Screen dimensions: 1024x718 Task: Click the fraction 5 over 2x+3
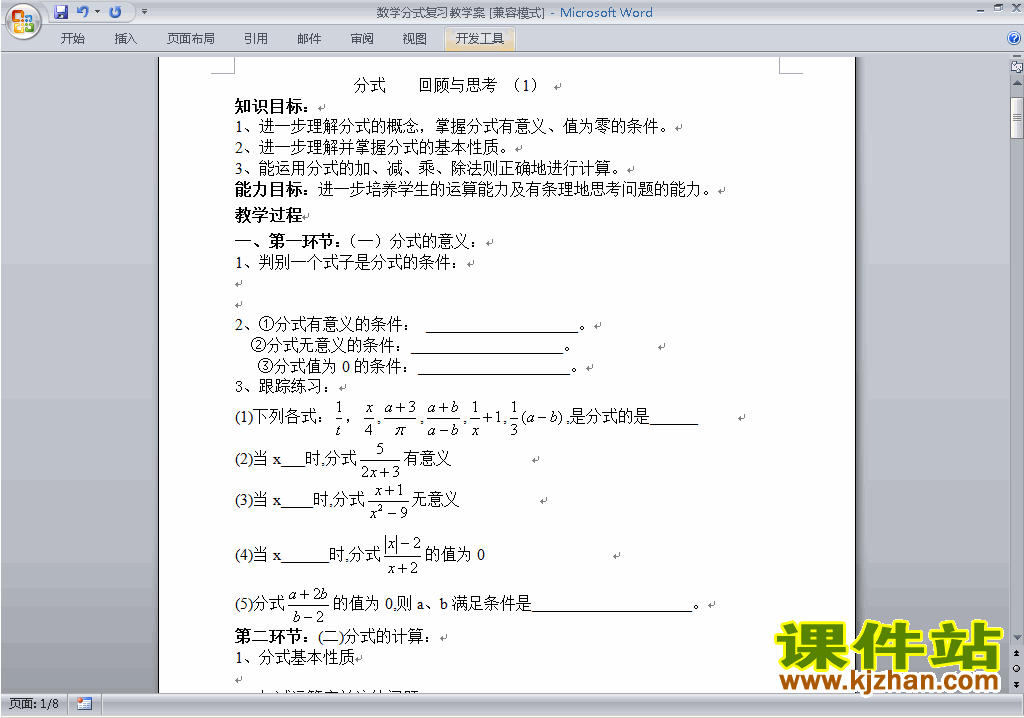click(x=380, y=460)
